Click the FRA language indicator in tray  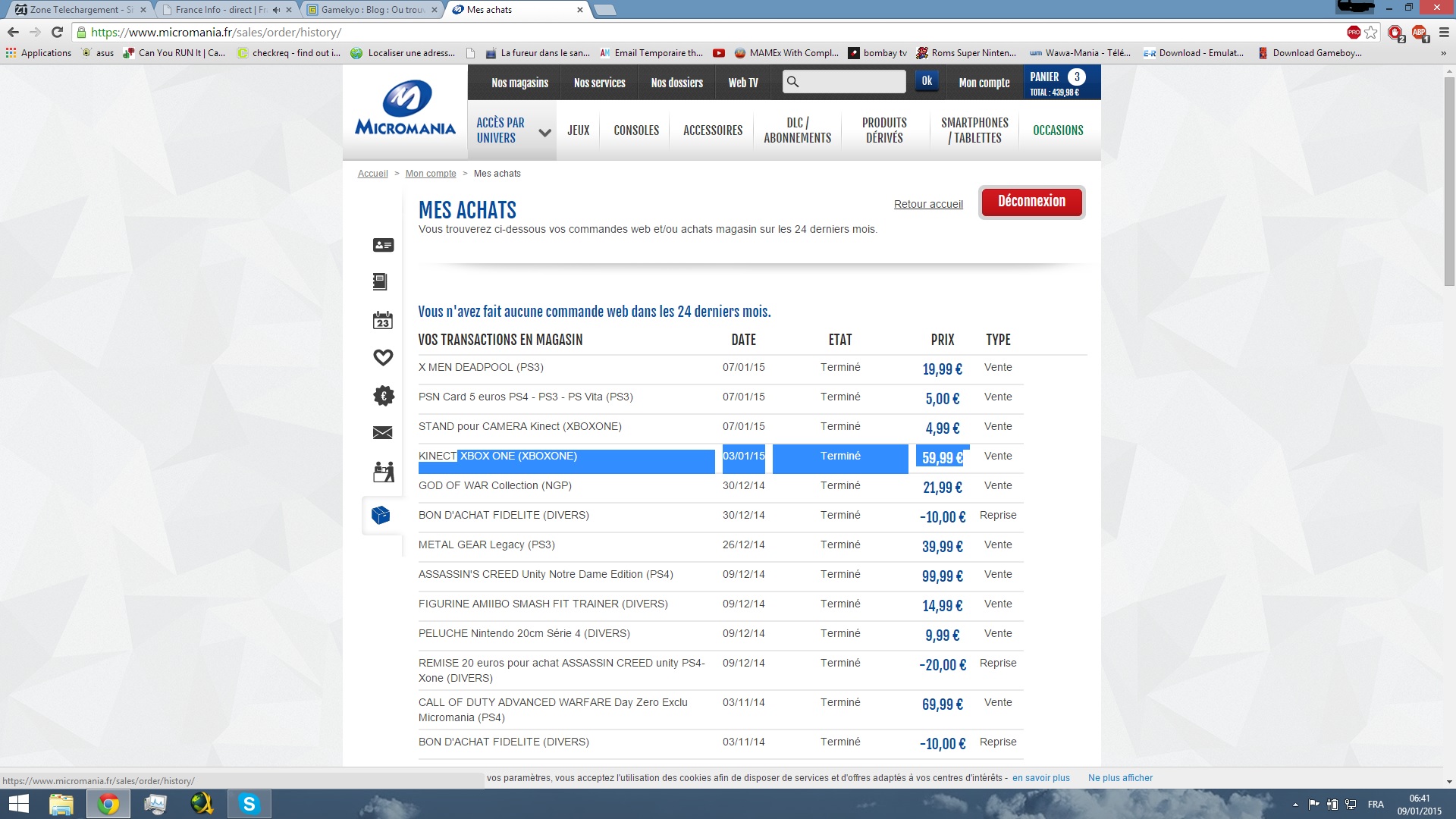[1376, 805]
